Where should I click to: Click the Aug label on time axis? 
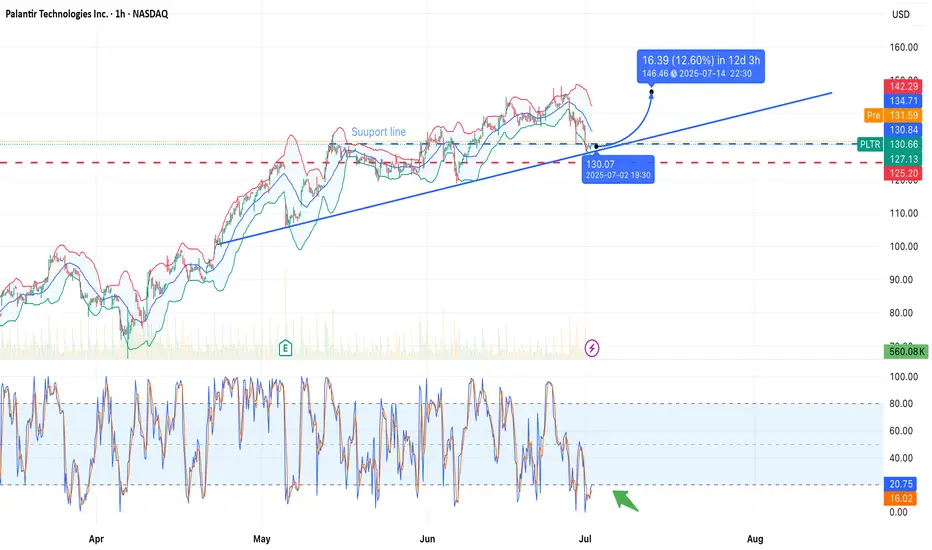click(754, 539)
